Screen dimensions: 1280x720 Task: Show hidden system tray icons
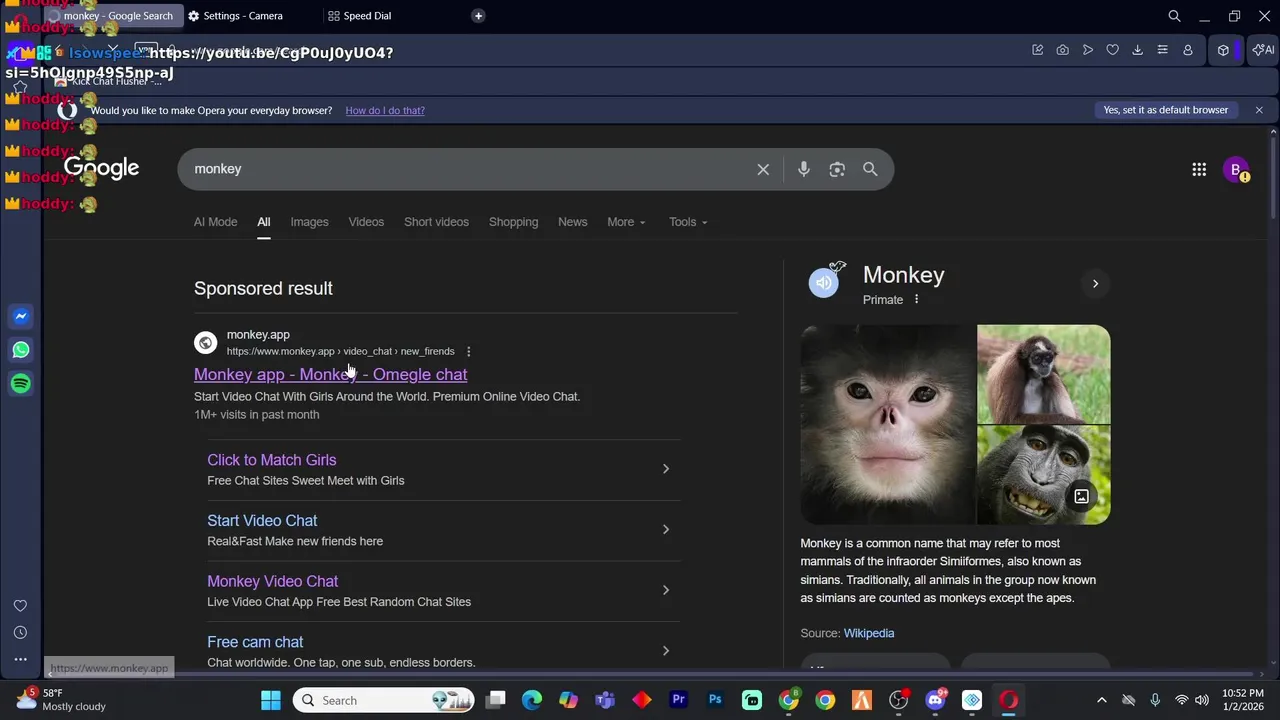(1102, 700)
